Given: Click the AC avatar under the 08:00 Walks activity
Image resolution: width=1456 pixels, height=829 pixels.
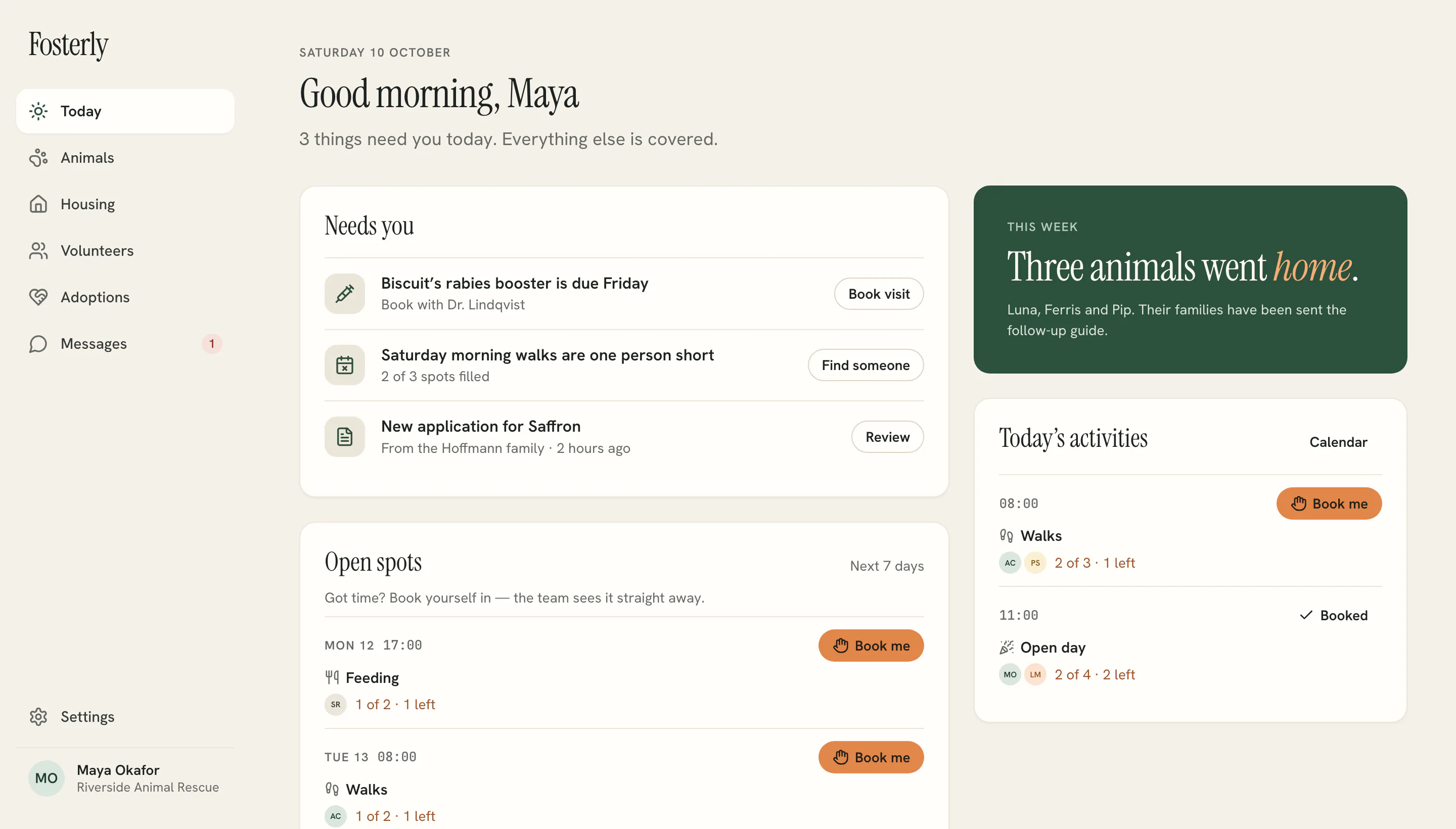Looking at the screenshot, I should click(x=1010, y=563).
